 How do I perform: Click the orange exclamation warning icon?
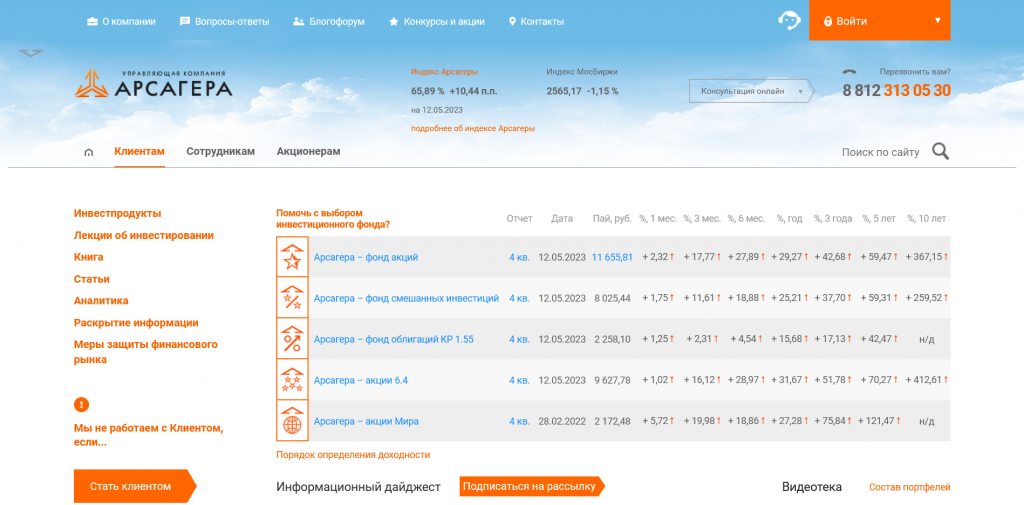(81, 404)
